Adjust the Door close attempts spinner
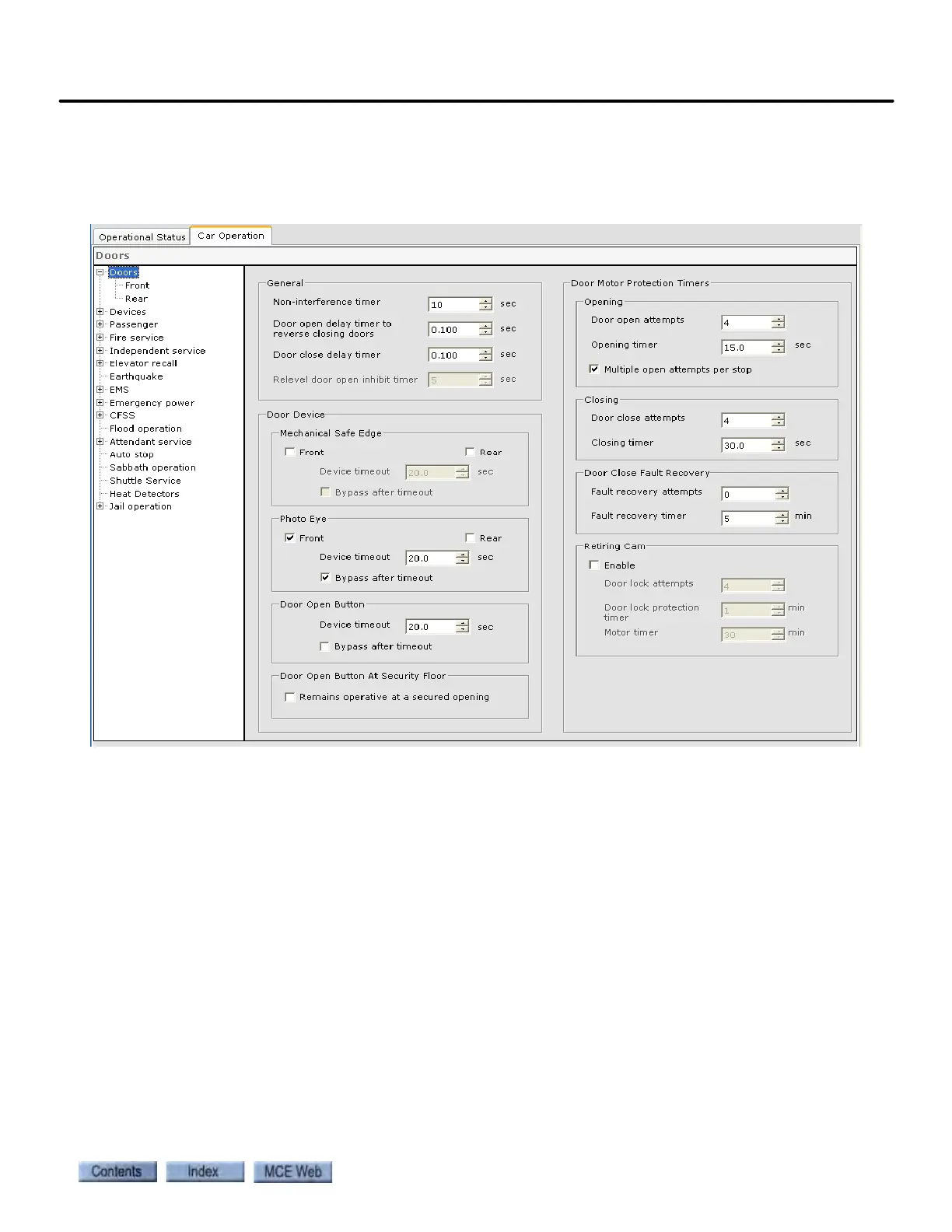 tap(779, 420)
